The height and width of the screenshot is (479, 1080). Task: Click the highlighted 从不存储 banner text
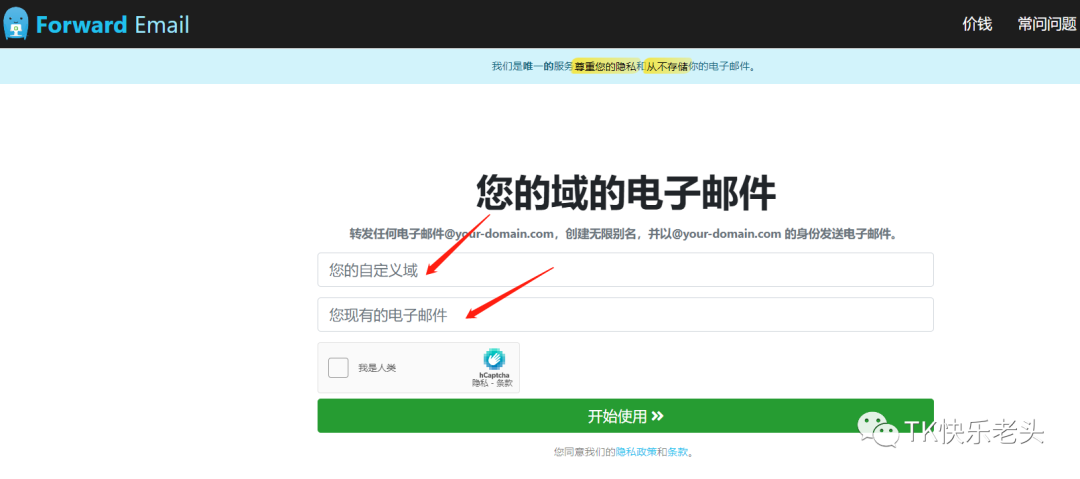click(667, 66)
